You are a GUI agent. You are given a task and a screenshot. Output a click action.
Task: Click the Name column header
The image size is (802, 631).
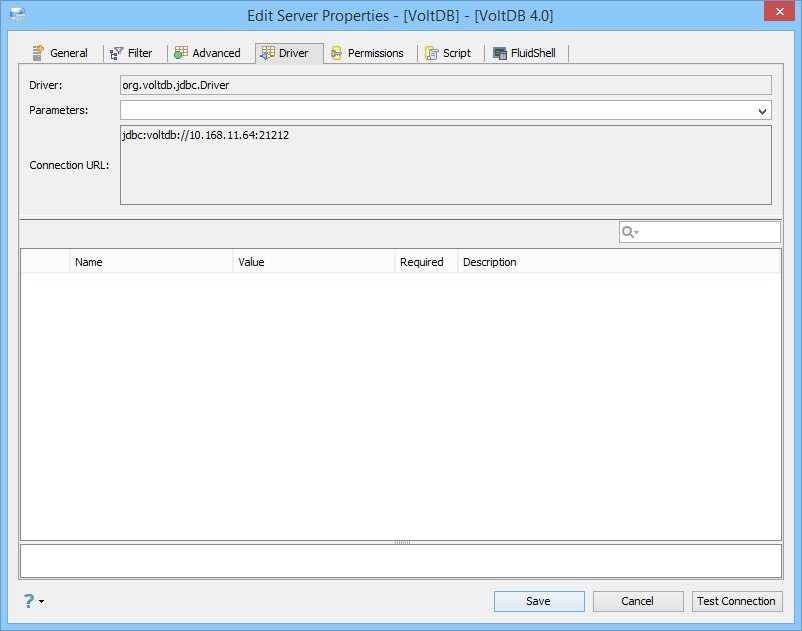[151, 262]
